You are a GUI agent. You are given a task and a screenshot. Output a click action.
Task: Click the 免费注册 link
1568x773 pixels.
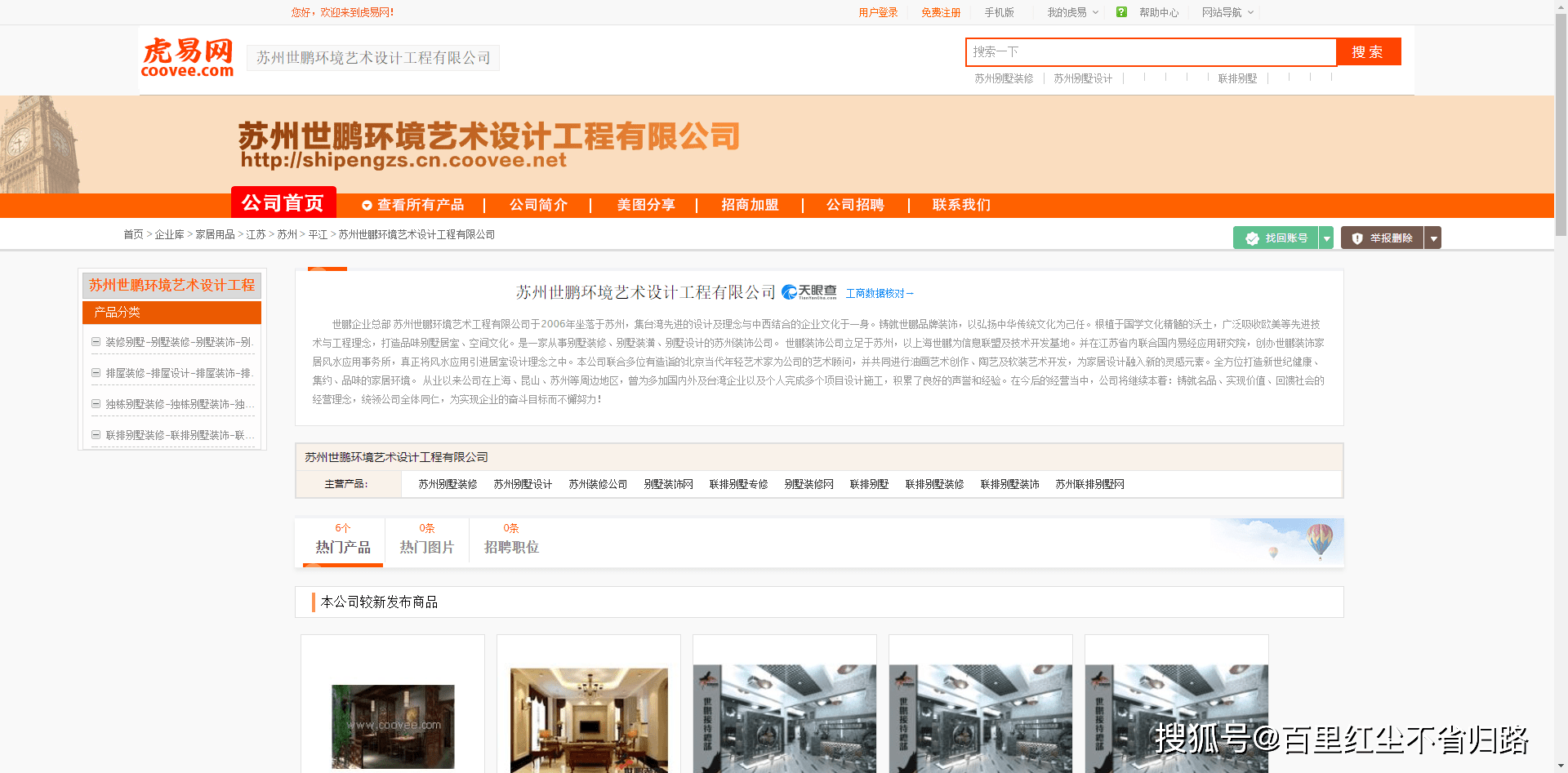941,12
